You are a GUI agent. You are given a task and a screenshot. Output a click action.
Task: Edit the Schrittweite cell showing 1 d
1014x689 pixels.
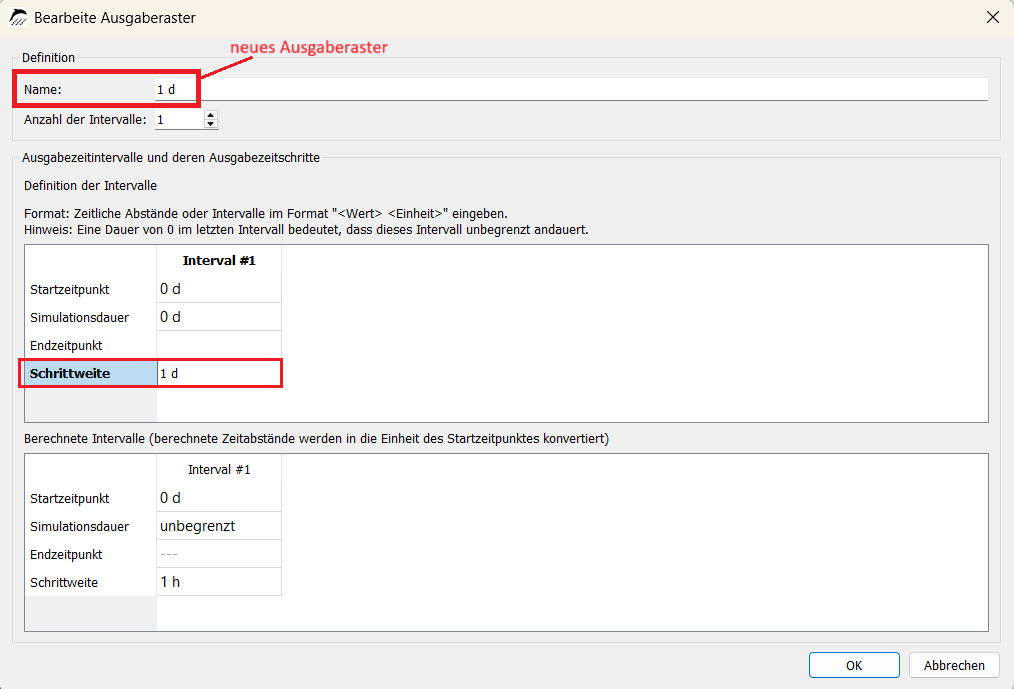click(219, 373)
